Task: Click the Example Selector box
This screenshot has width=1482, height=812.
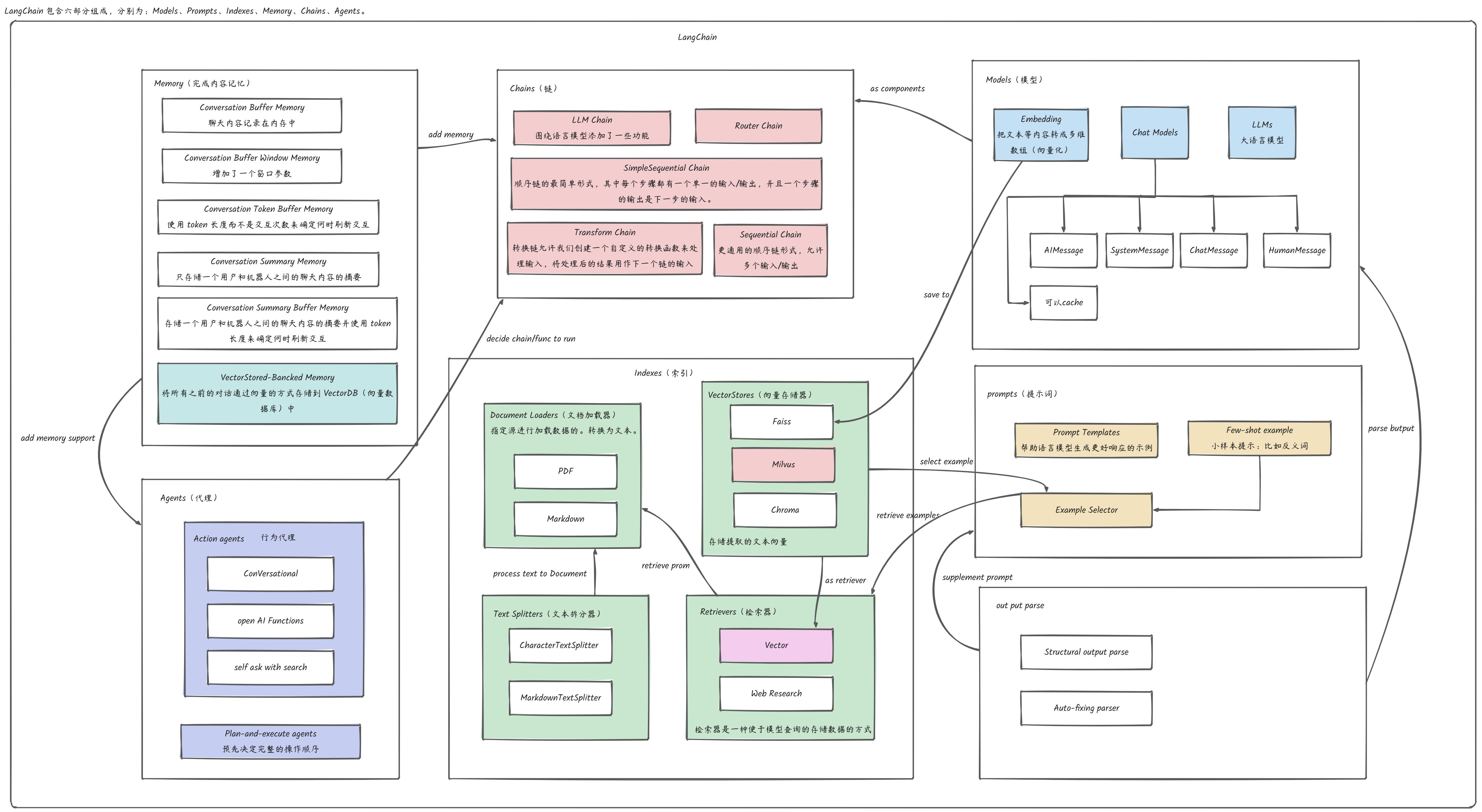Action: 1086,510
